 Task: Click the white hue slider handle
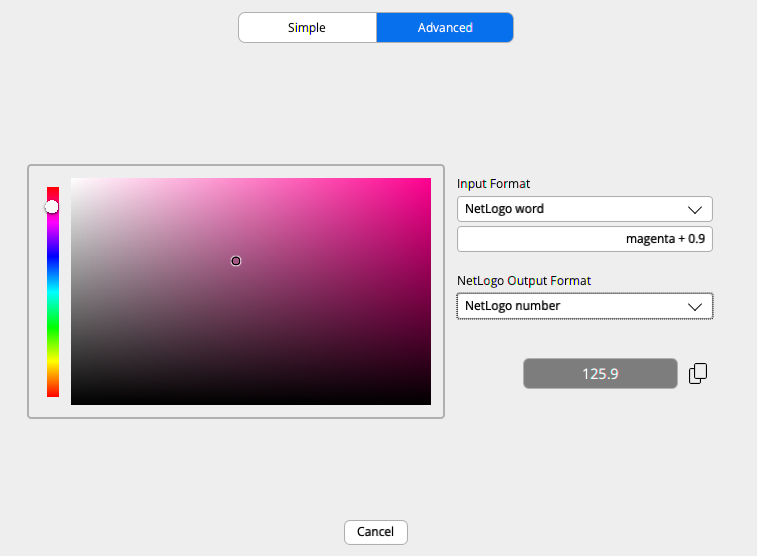point(52,207)
